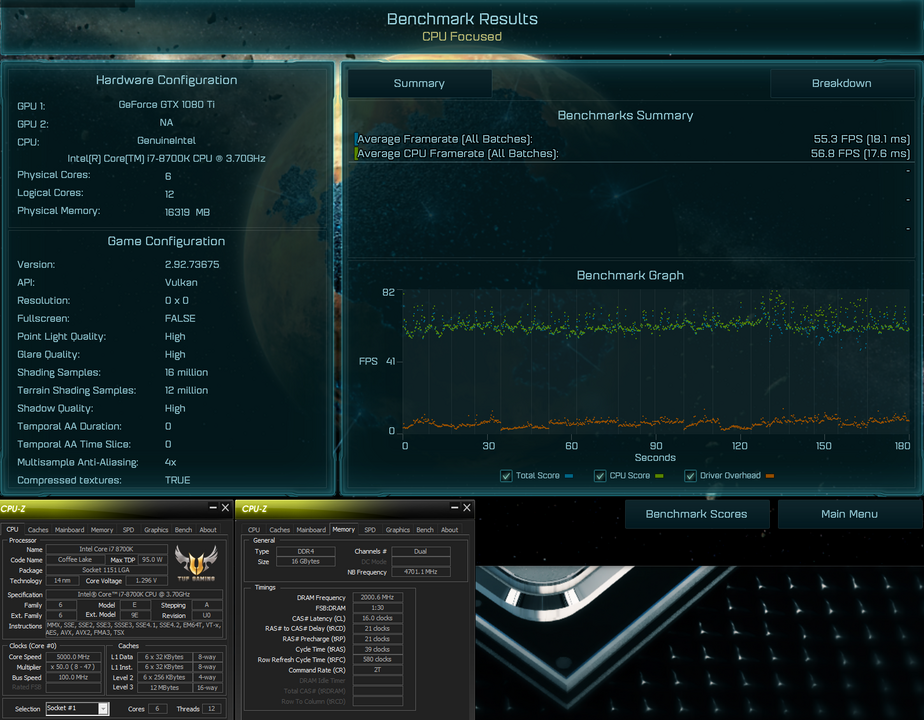Switch to the Breakdown tab
This screenshot has width=924, height=720.
tap(842, 84)
